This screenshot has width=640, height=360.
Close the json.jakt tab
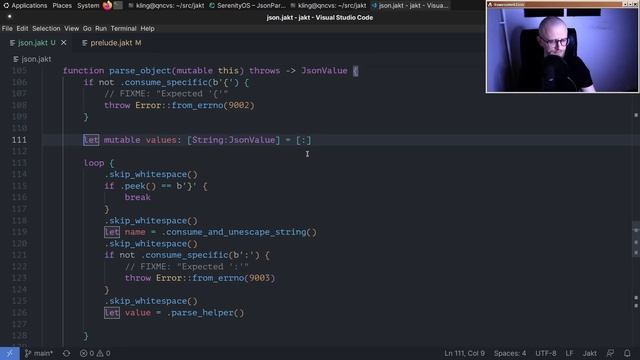coord(64,43)
